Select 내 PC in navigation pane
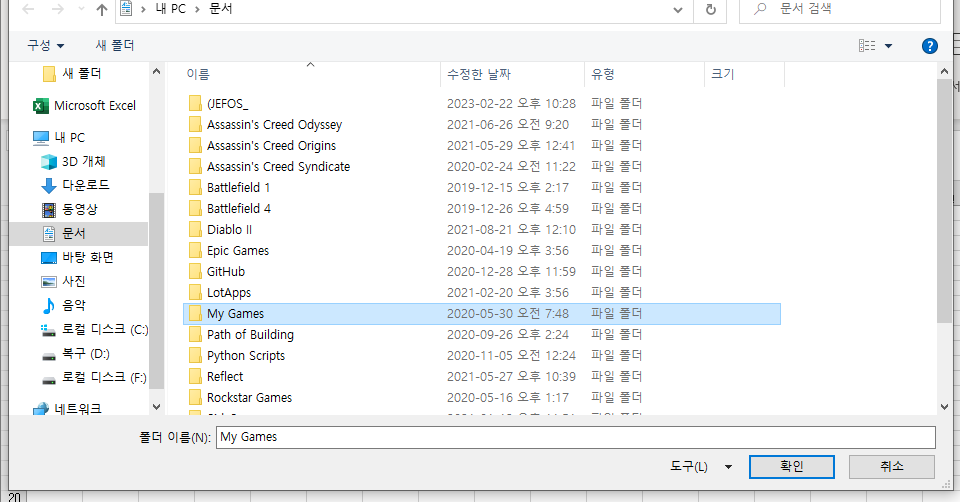This screenshot has height=502, width=960. 59,138
